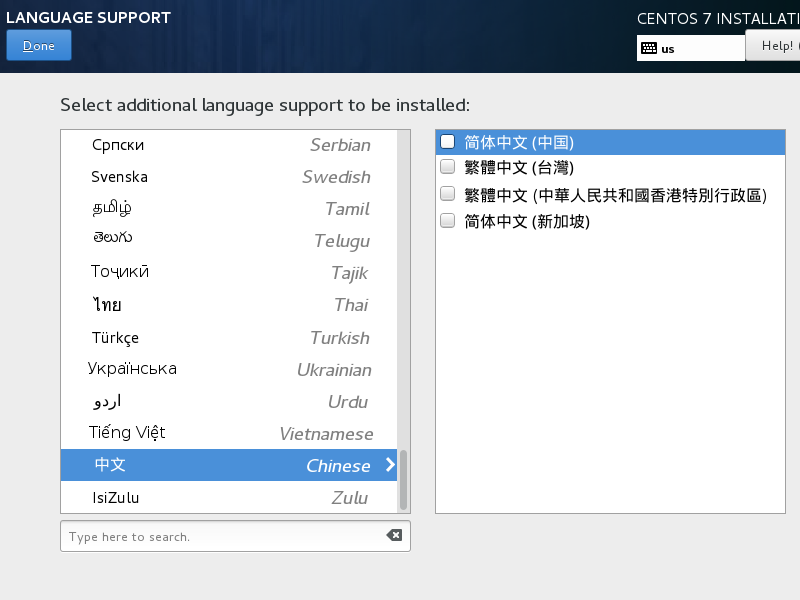800x600 pixels.
Task: Select the 繁體中文 (台灣) locale text
Action: click(x=519, y=167)
